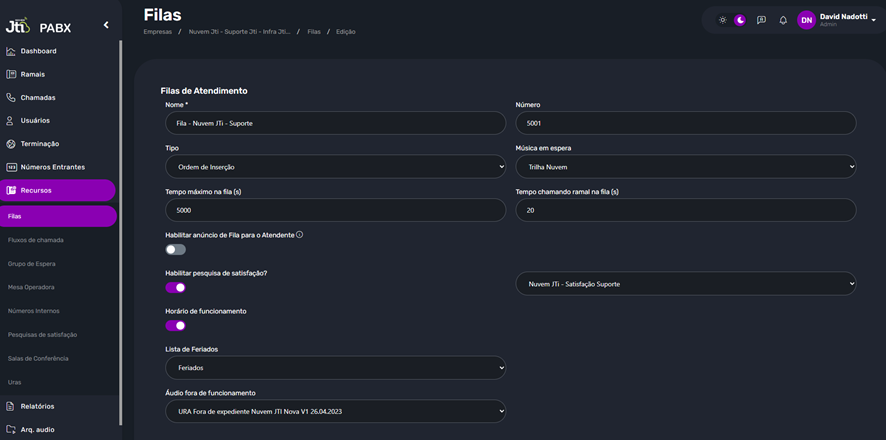Click the notification bell icon
The width and height of the screenshot is (886, 440).
pyautogui.click(x=783, y=20)
